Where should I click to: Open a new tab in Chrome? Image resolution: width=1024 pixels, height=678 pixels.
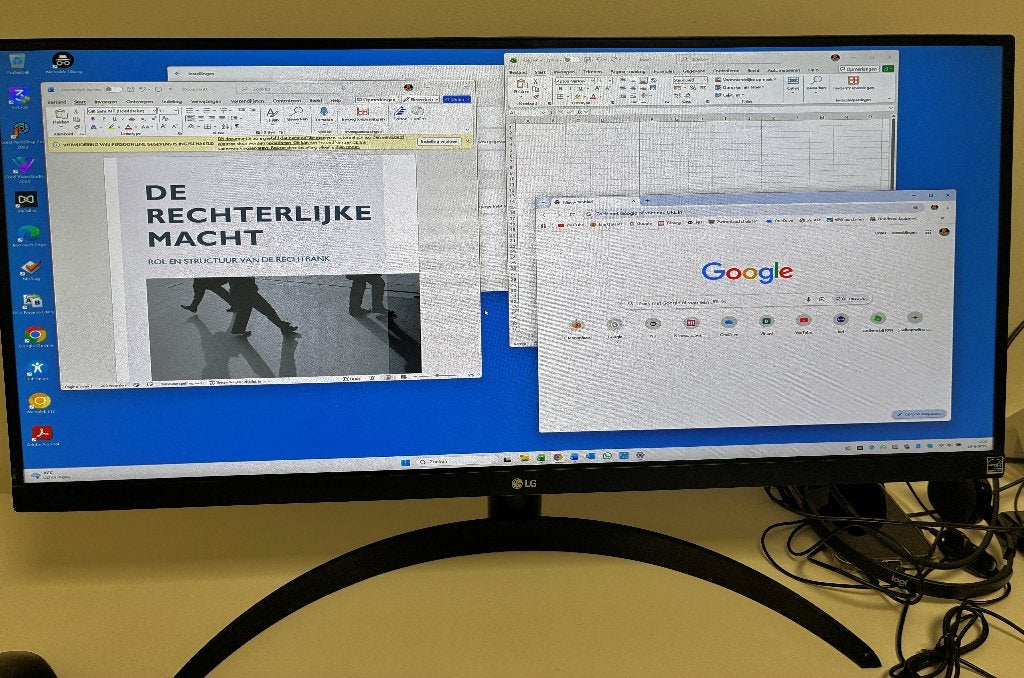coord(647,201)
